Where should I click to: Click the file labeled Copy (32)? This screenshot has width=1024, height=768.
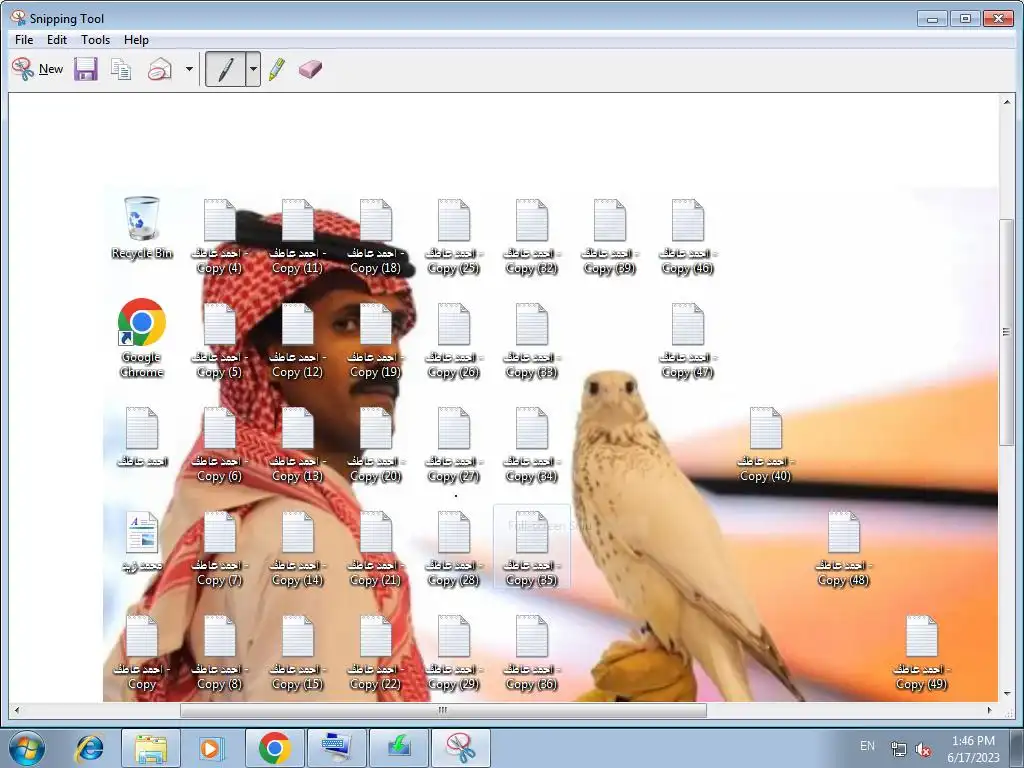coord(532,236)
